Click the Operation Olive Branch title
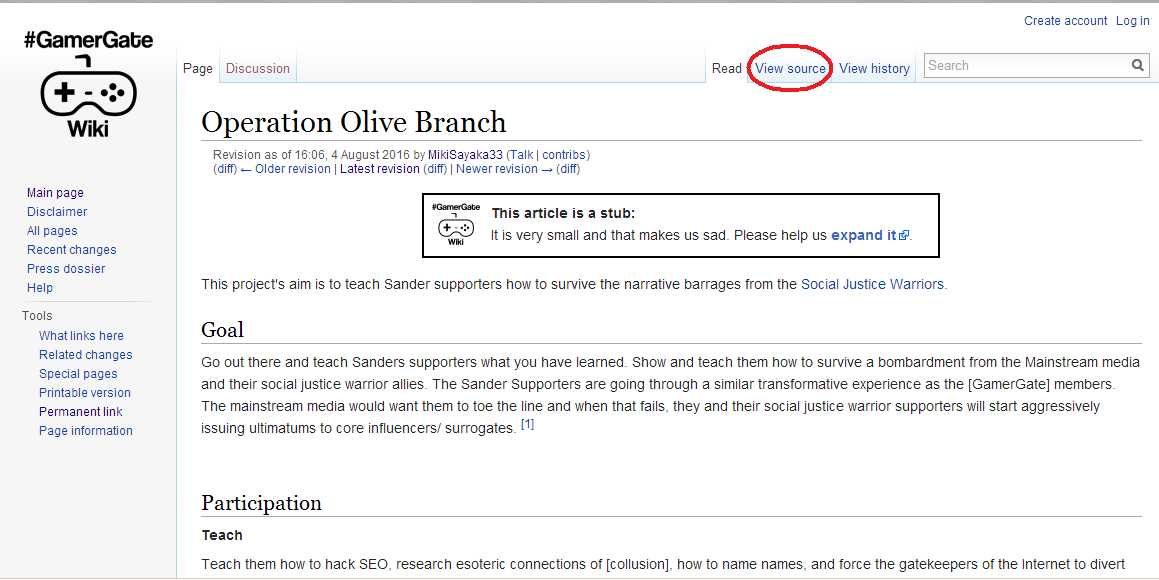Viewport: 1159px width, 580px height. [354, 123]
